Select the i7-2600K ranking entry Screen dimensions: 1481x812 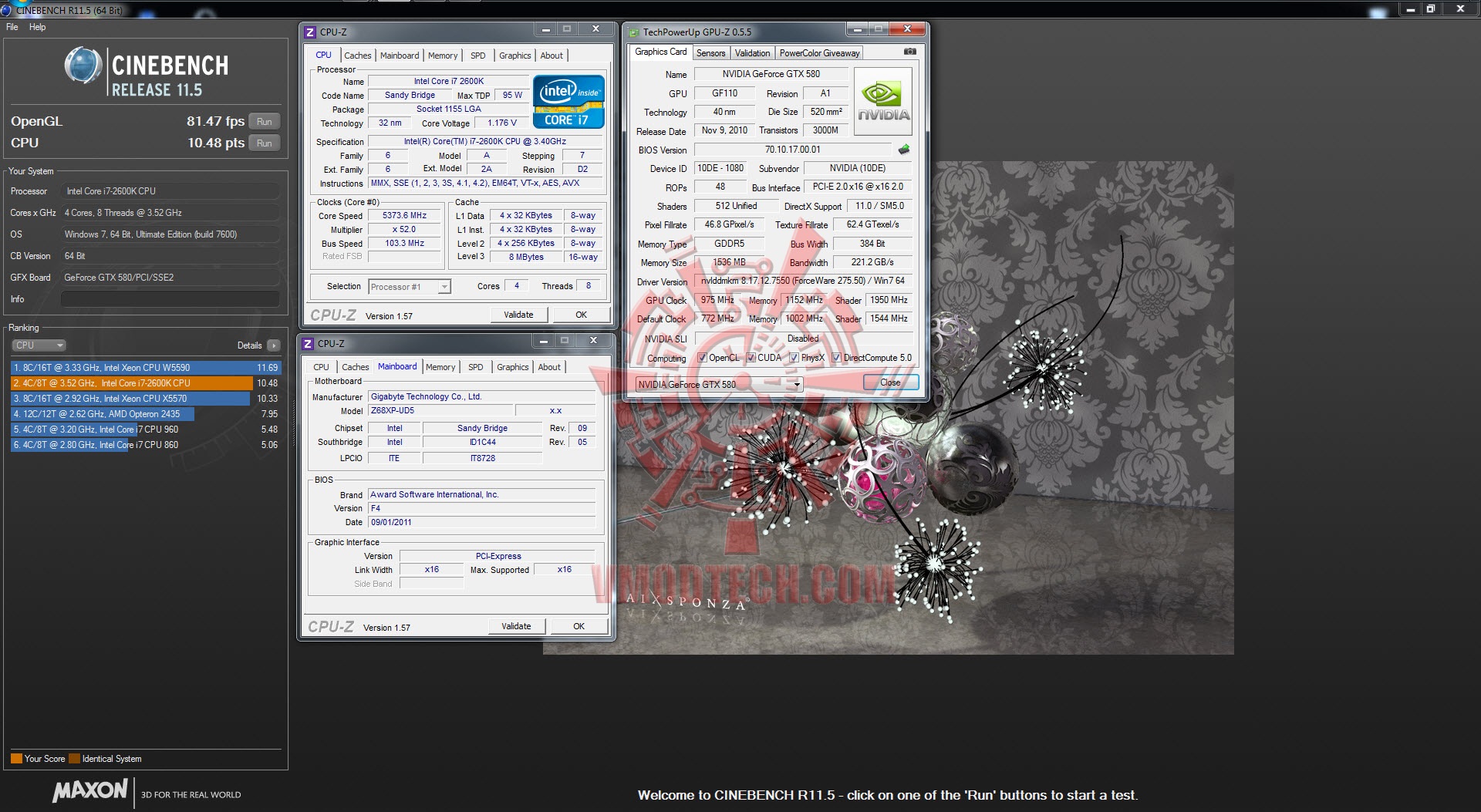145,383
